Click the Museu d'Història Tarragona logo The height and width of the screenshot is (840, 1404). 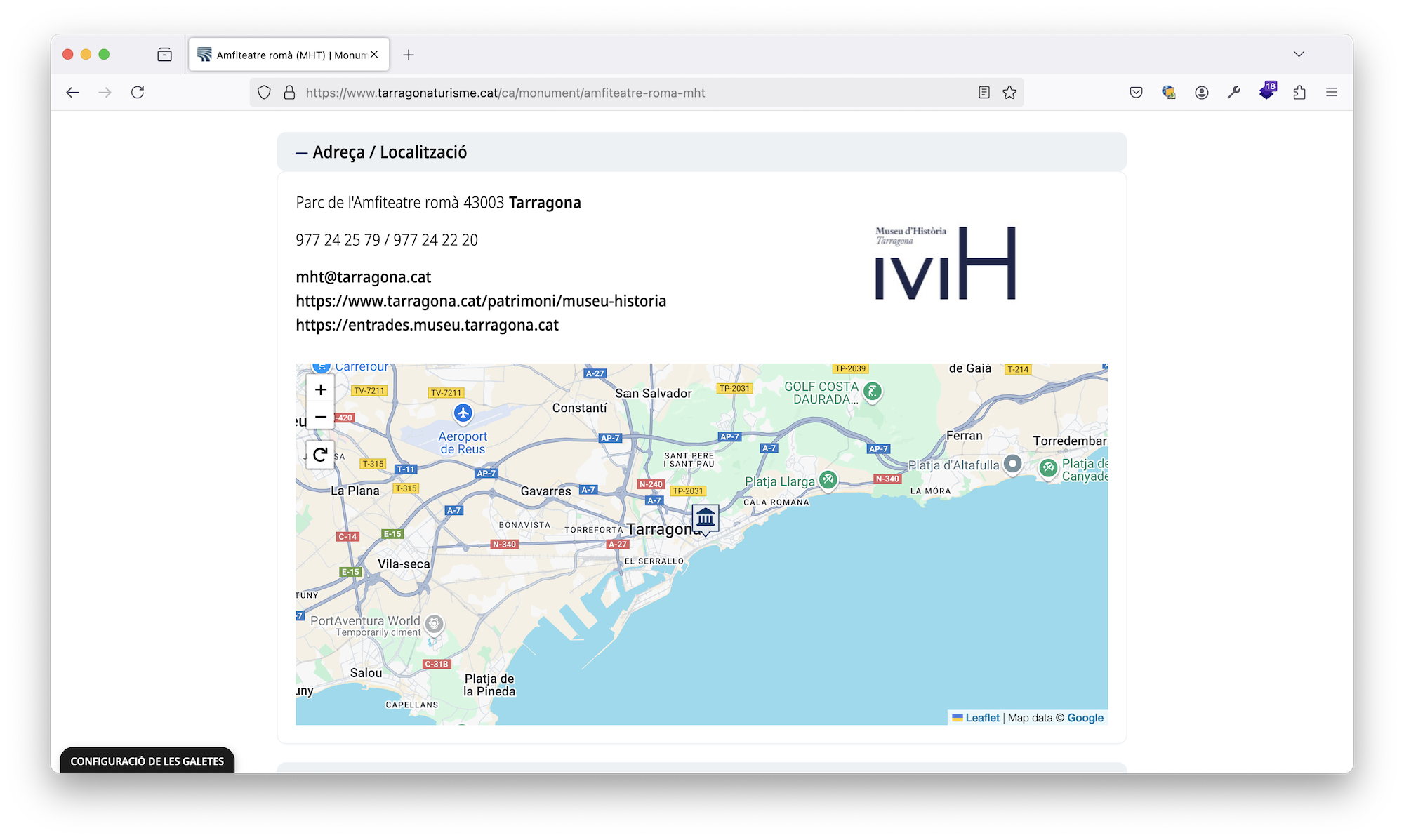pyautogui.click(x=945, y=262)
